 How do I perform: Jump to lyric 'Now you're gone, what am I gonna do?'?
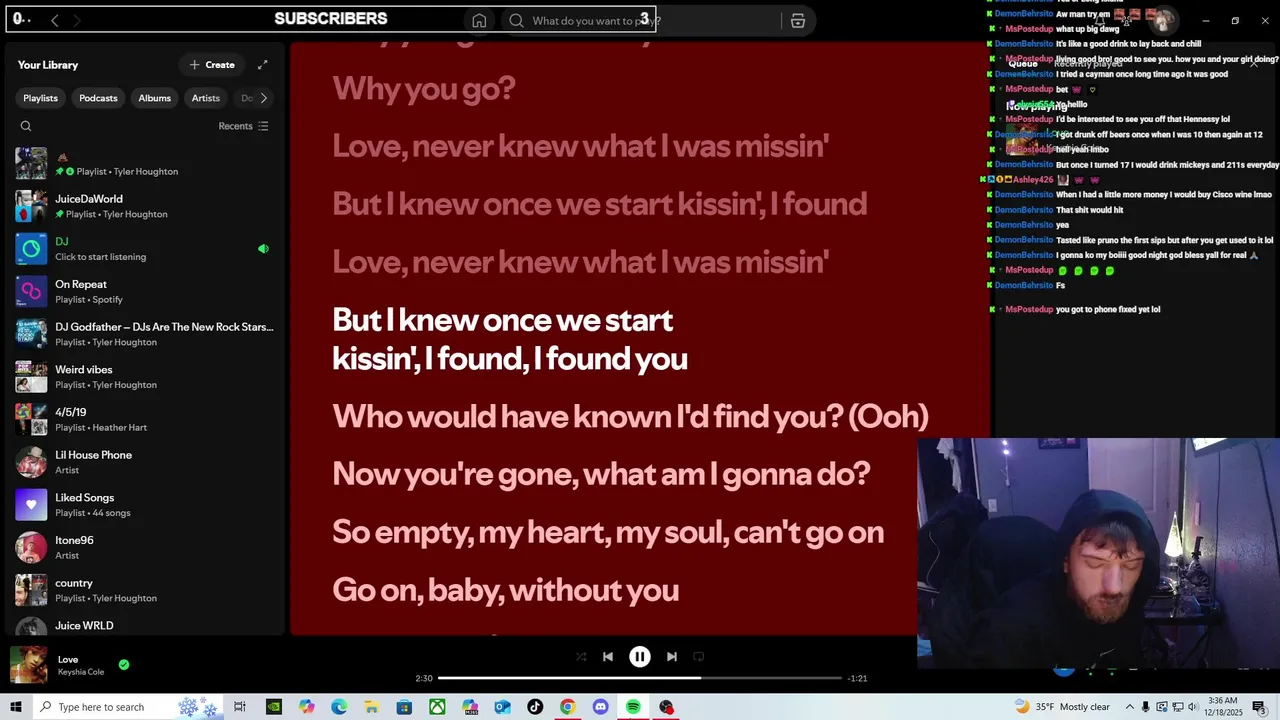tap(601, 474)
